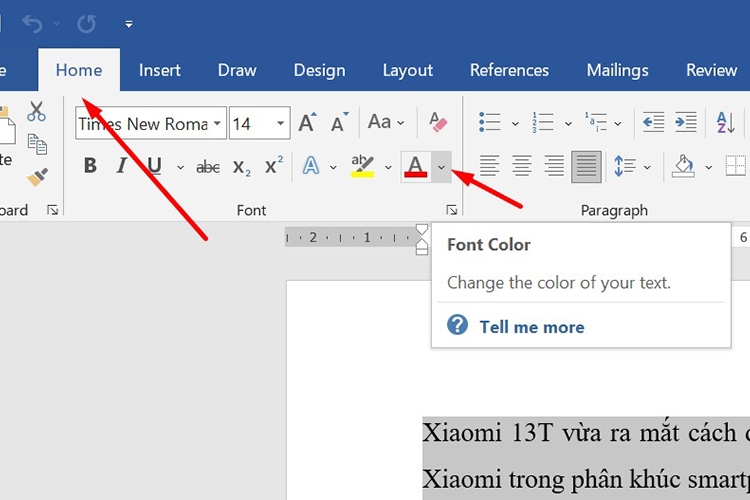Expand the Bullets dropdown arrow

pyautogui.click(x=515, y=123)
